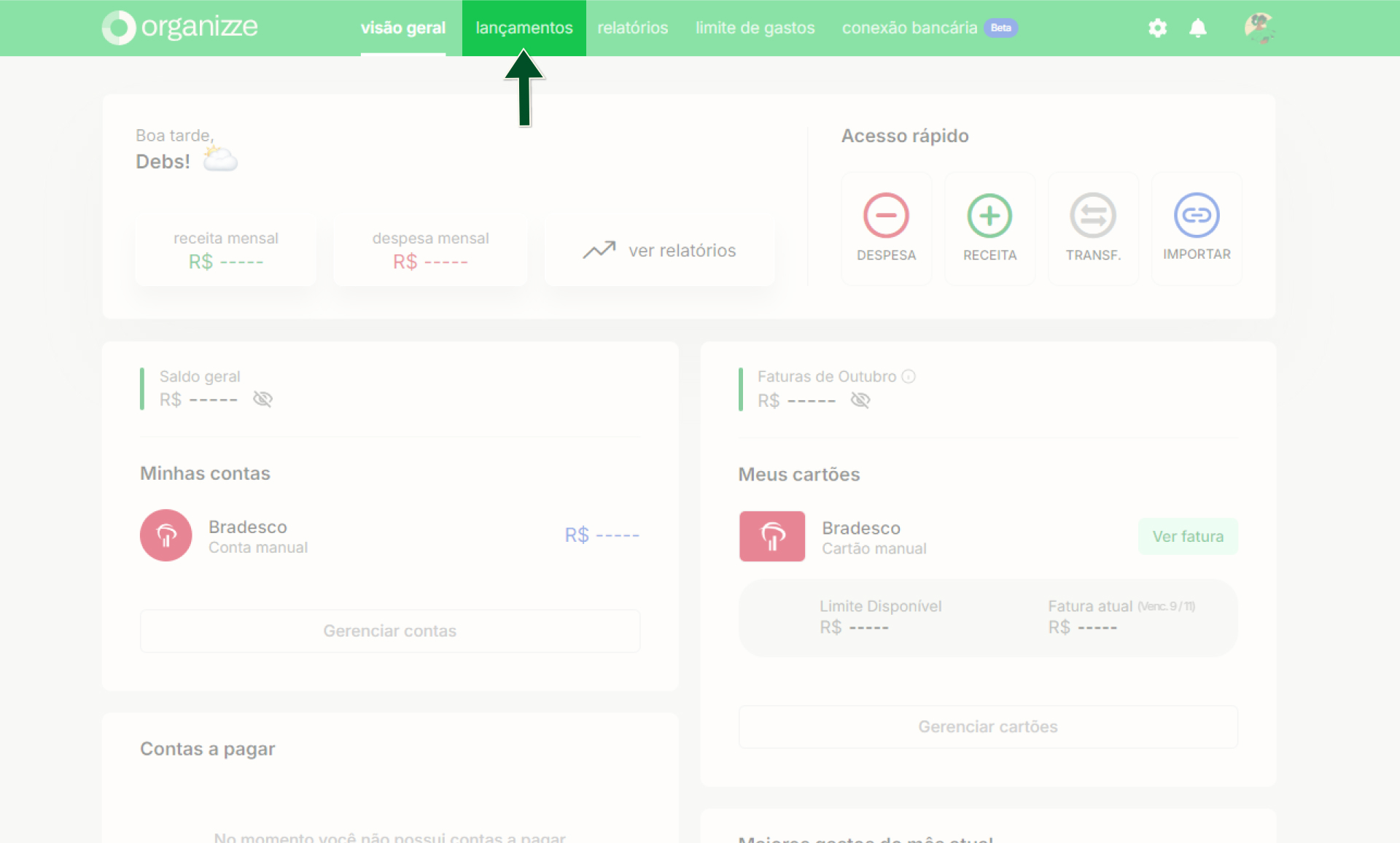This screenshot has width=1400, height=843.
Task: Show Saldo geral value with eye icon
Action: click(262, 399)
